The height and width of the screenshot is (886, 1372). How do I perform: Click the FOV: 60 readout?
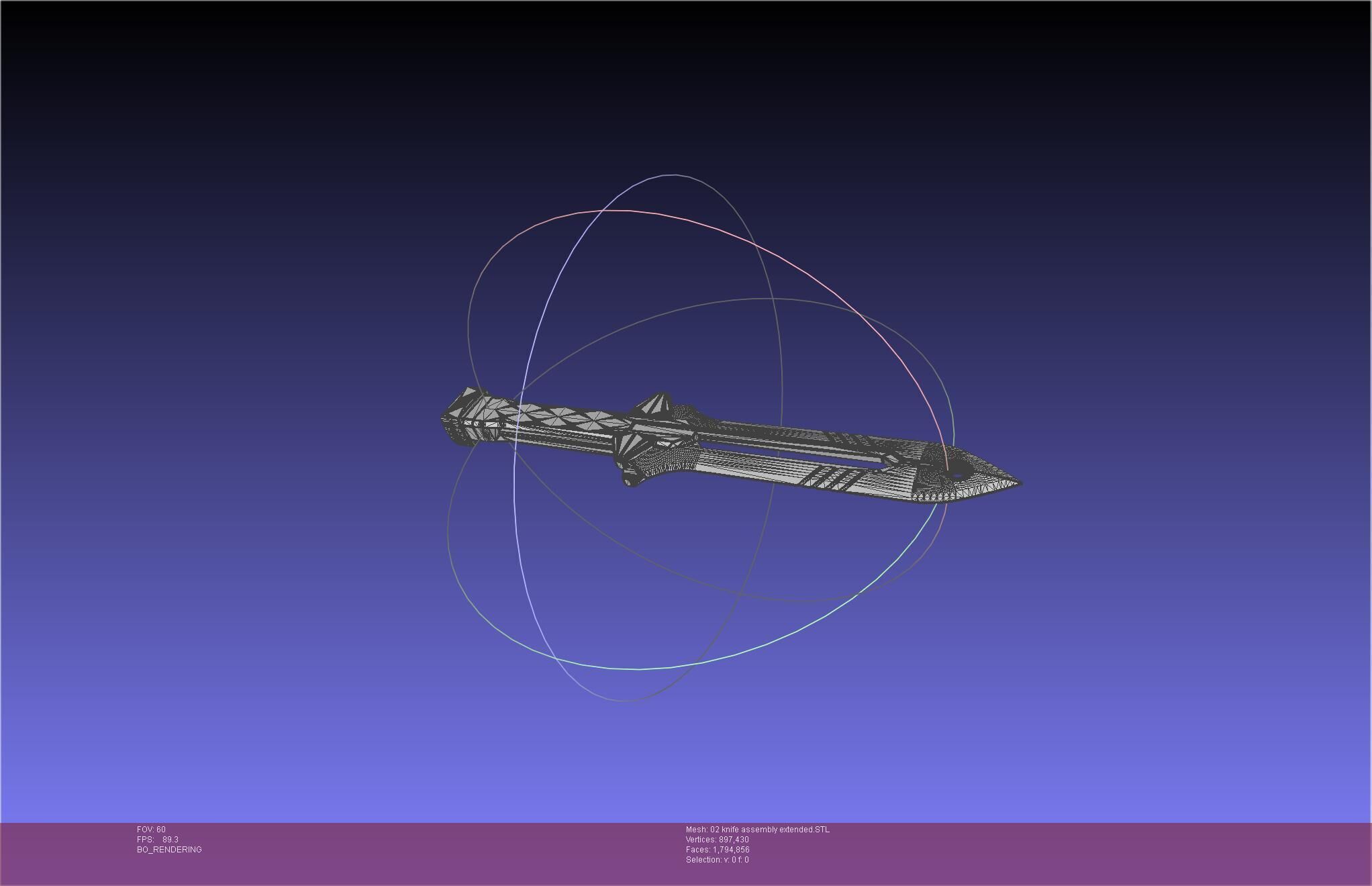coord(151,830)
